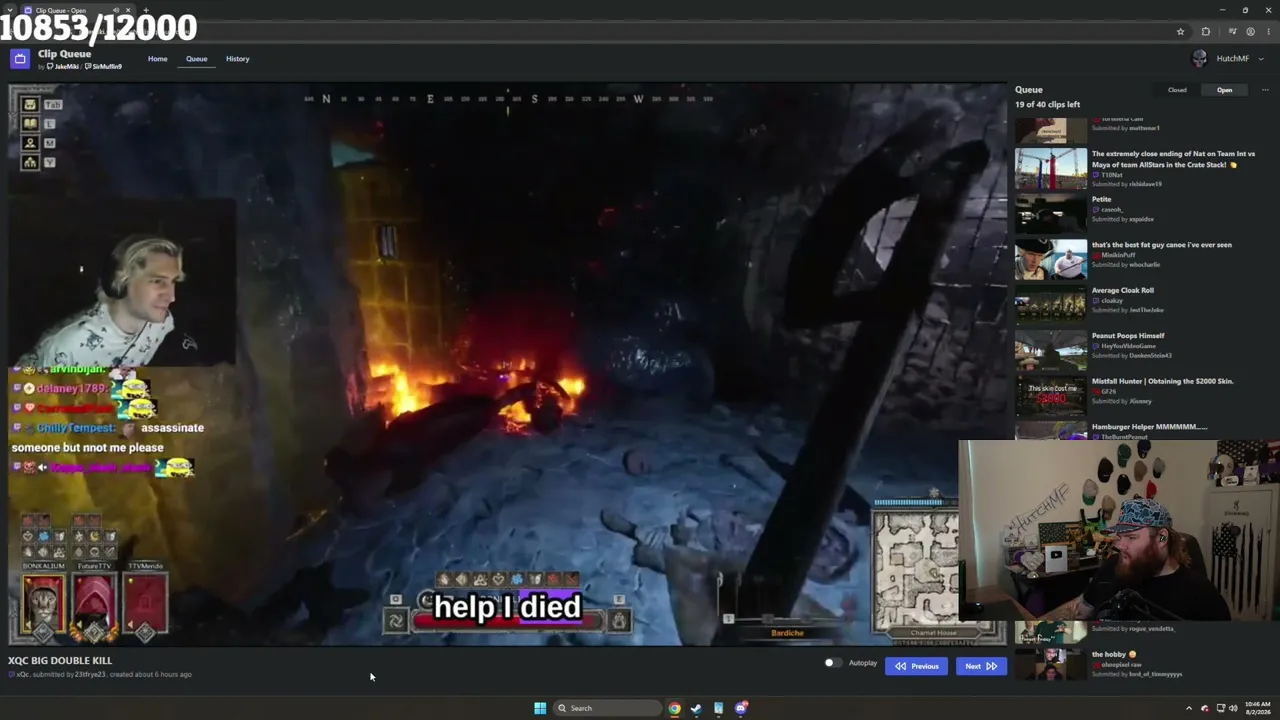Open the browser tab search dropdown
Image resolution: width=1280 pixels, height=720 pixels.
(10, 10)
